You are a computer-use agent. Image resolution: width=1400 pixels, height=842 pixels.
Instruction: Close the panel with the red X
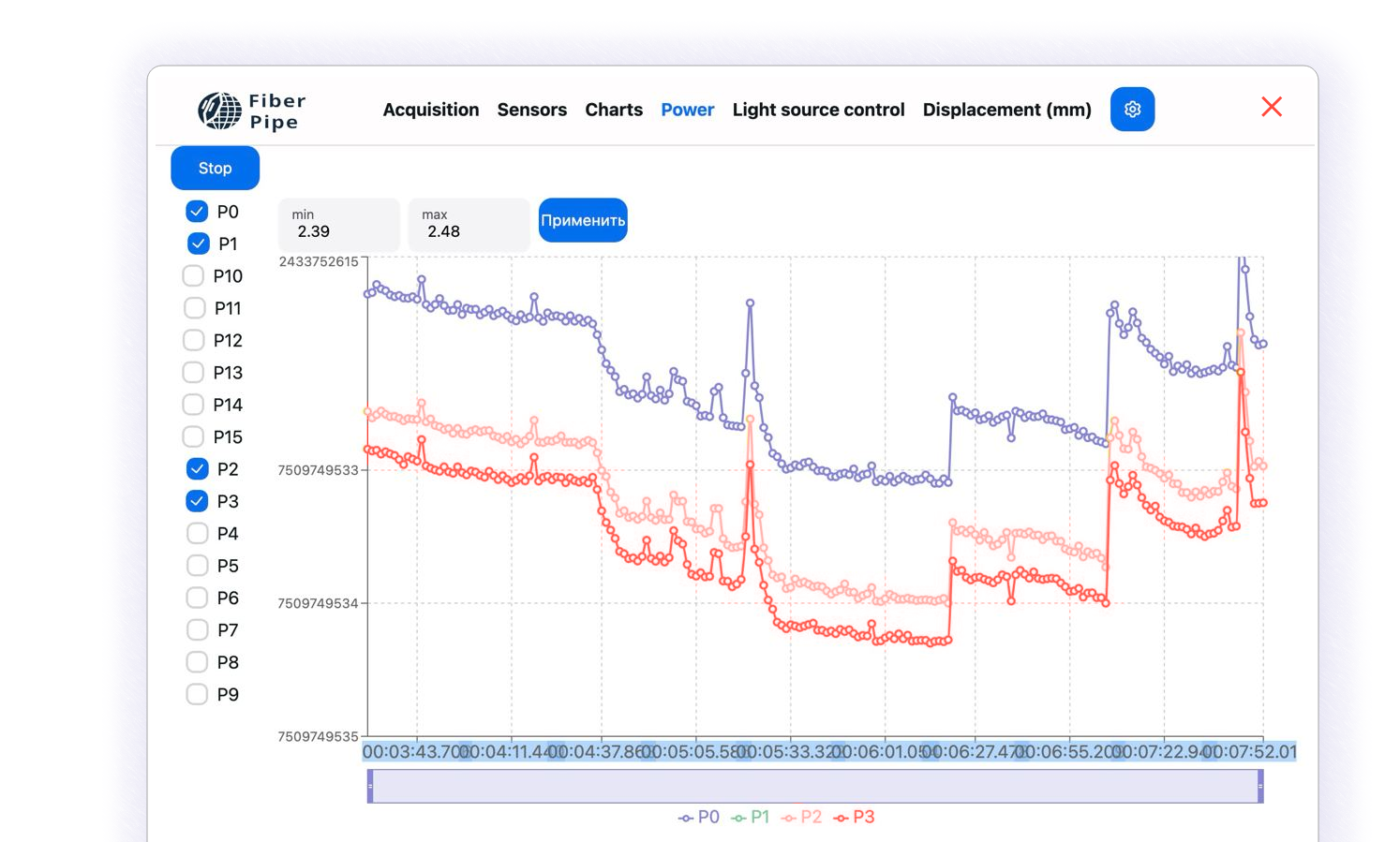[x=1271, y=107]
